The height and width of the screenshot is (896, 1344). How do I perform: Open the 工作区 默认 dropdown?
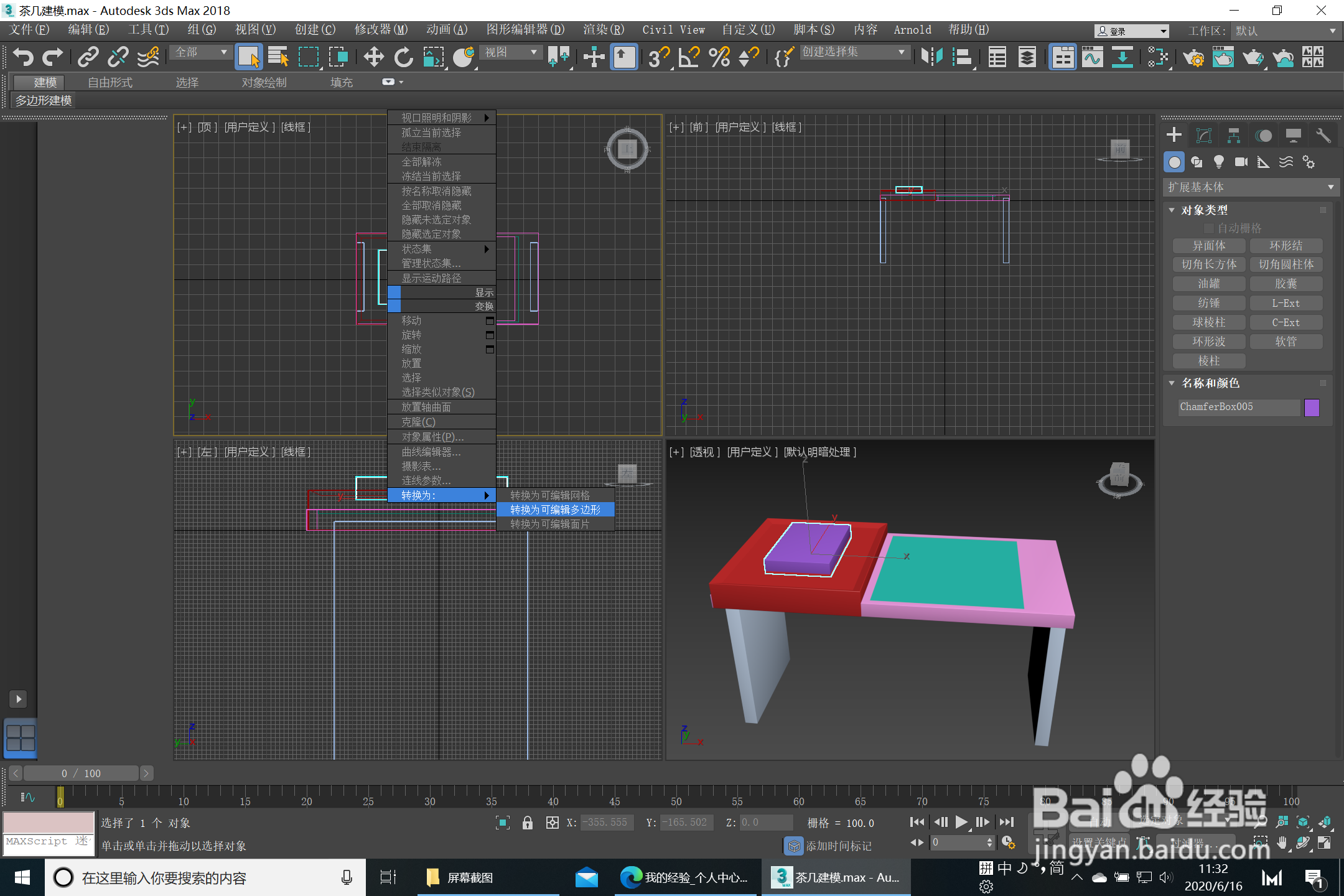(1286, 30)
